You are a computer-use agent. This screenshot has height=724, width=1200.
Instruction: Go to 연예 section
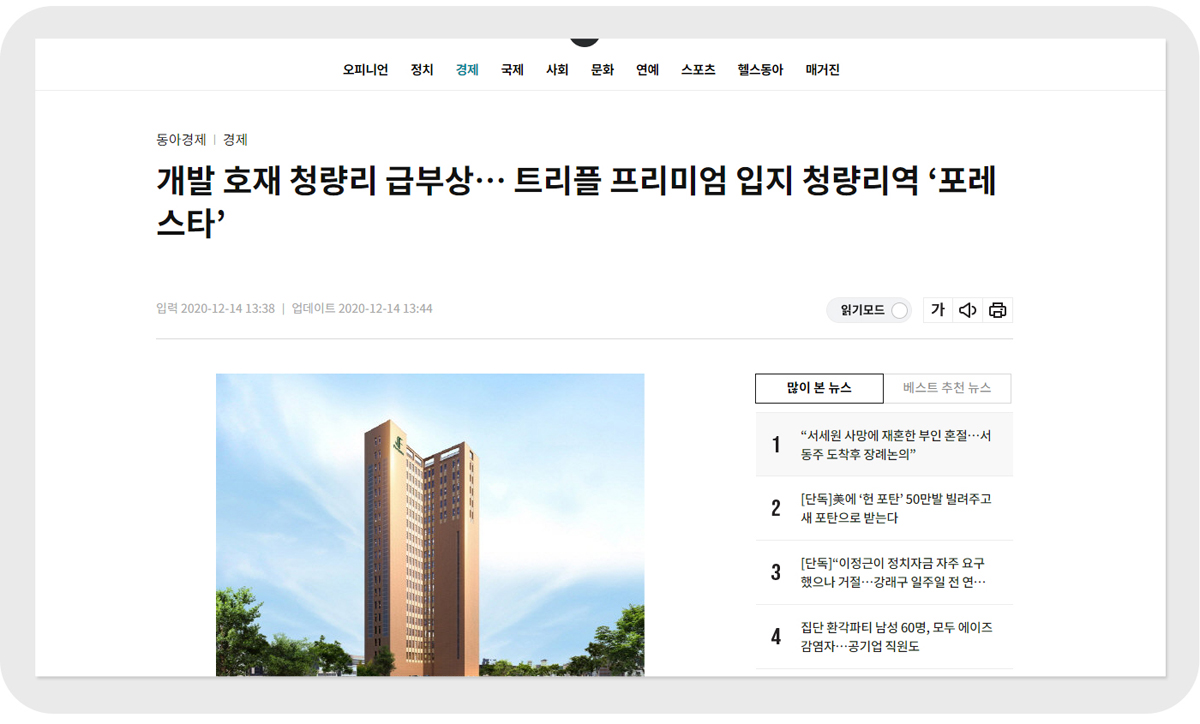click(647, 70)
